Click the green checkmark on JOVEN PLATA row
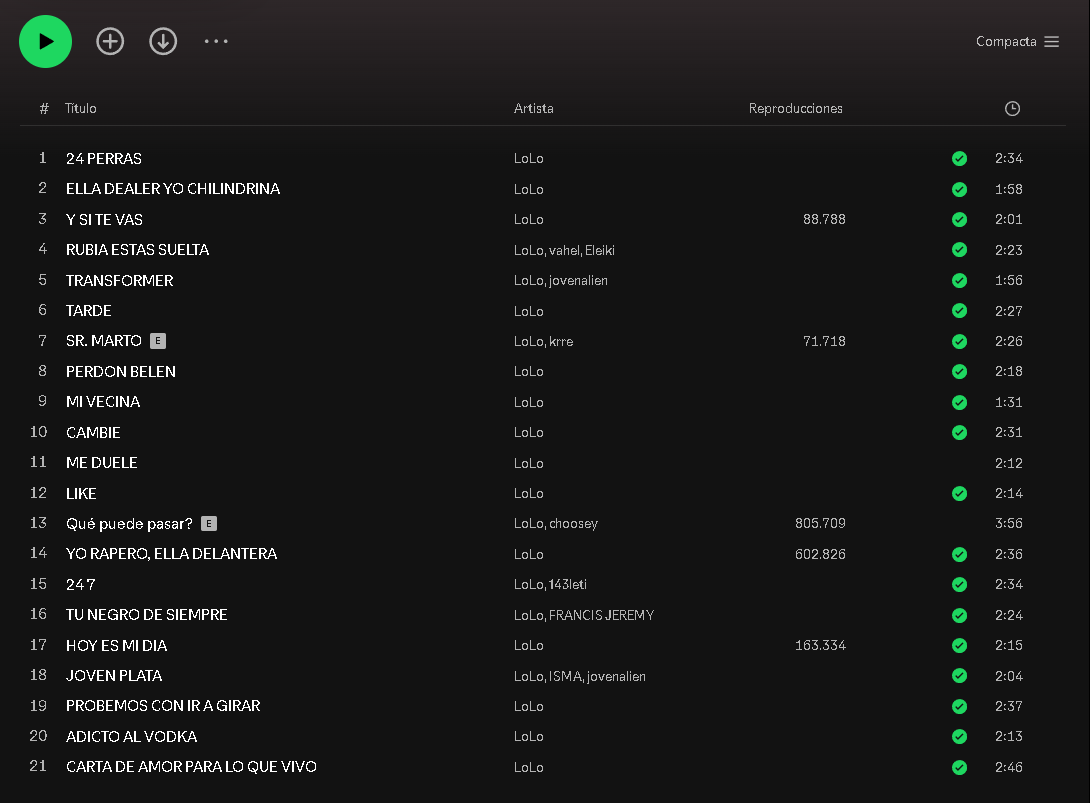The image size is (1090, 803). pyautogui.click(x=959, y=676)
